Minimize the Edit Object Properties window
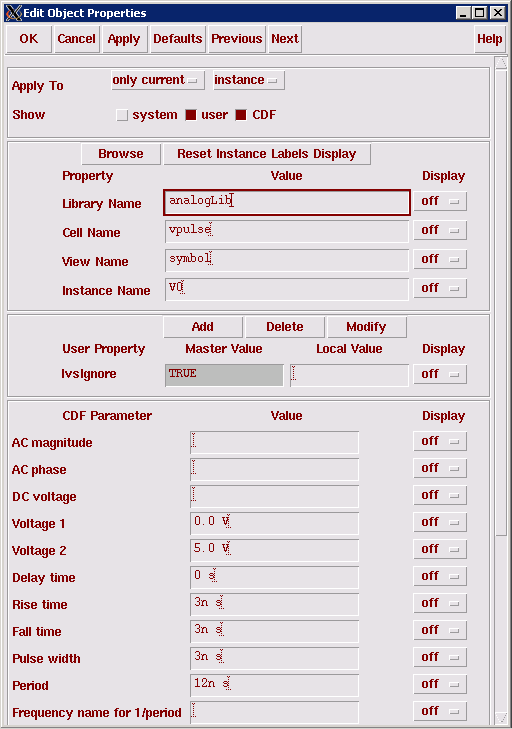Screen dimensions: 512x729 coord(463,13)
